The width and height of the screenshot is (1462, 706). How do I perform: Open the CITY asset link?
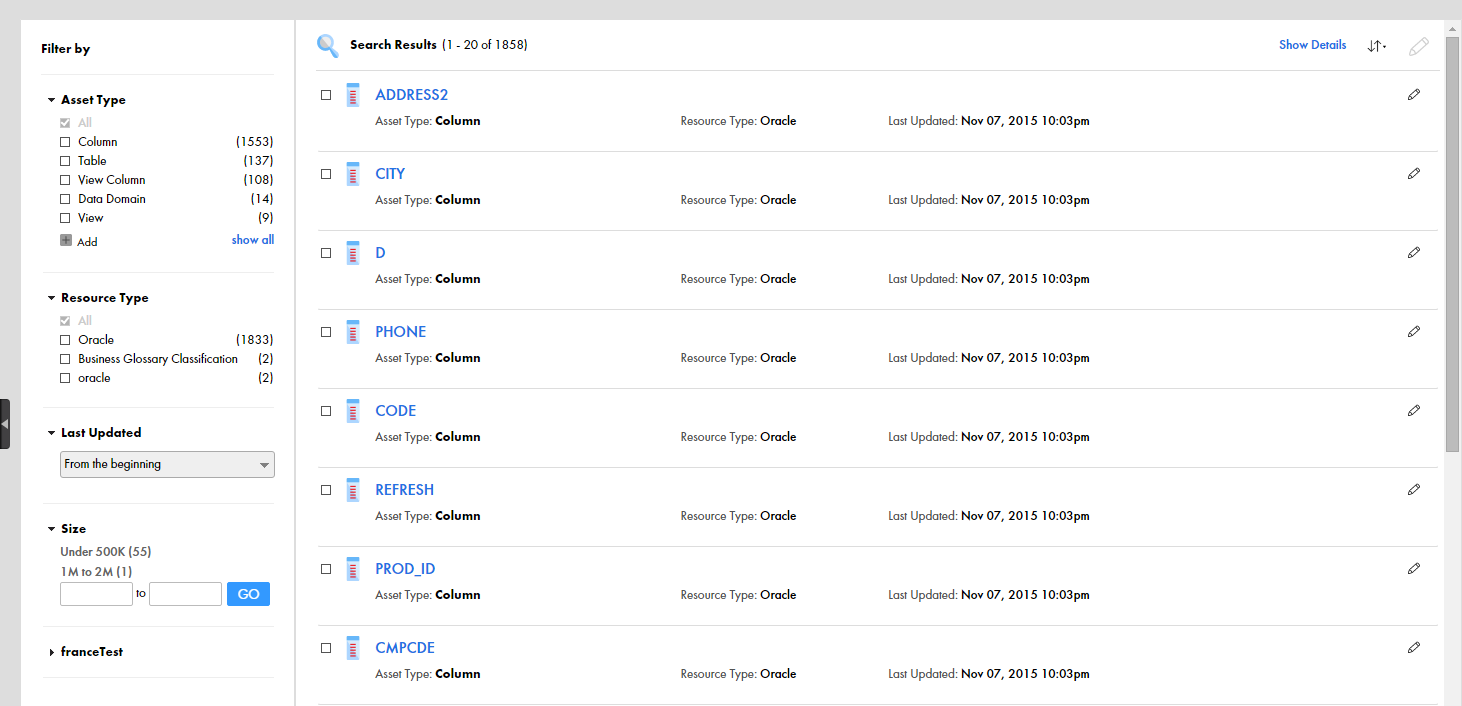click(x=390, y=174)
